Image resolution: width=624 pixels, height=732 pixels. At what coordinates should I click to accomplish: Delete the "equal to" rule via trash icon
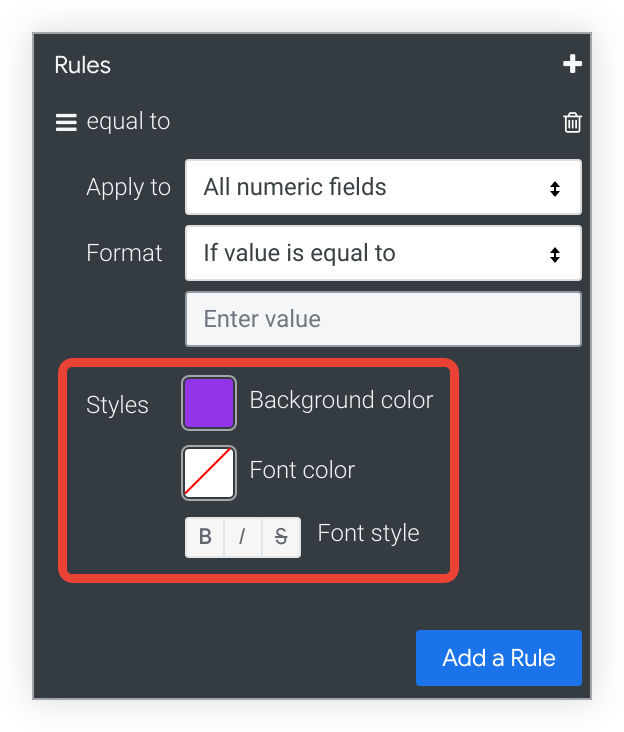[572, 123]
